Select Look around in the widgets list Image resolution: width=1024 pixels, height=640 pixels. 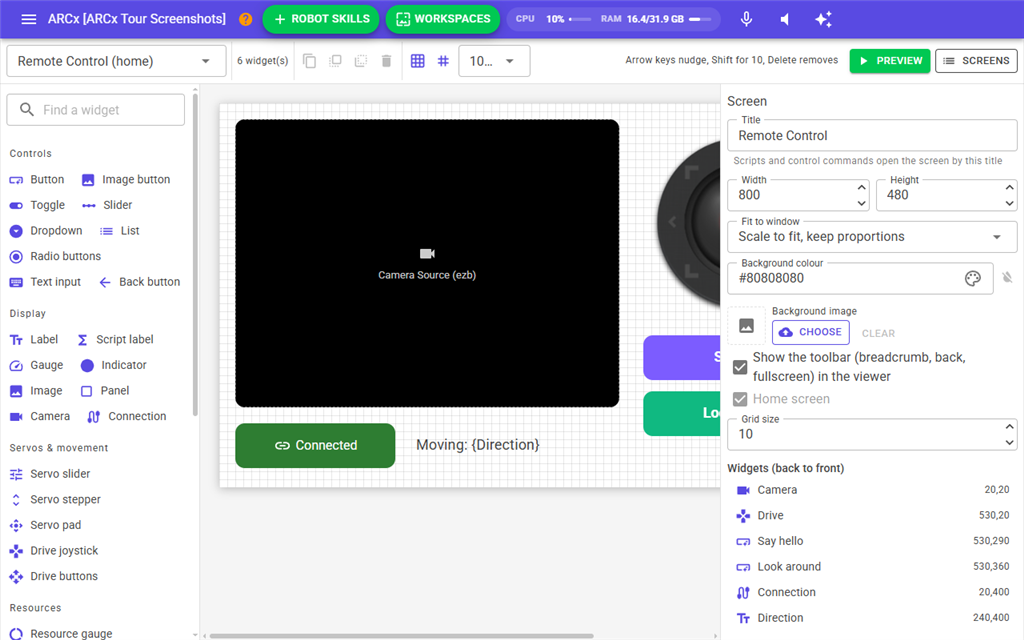click(x=872, y=567)
